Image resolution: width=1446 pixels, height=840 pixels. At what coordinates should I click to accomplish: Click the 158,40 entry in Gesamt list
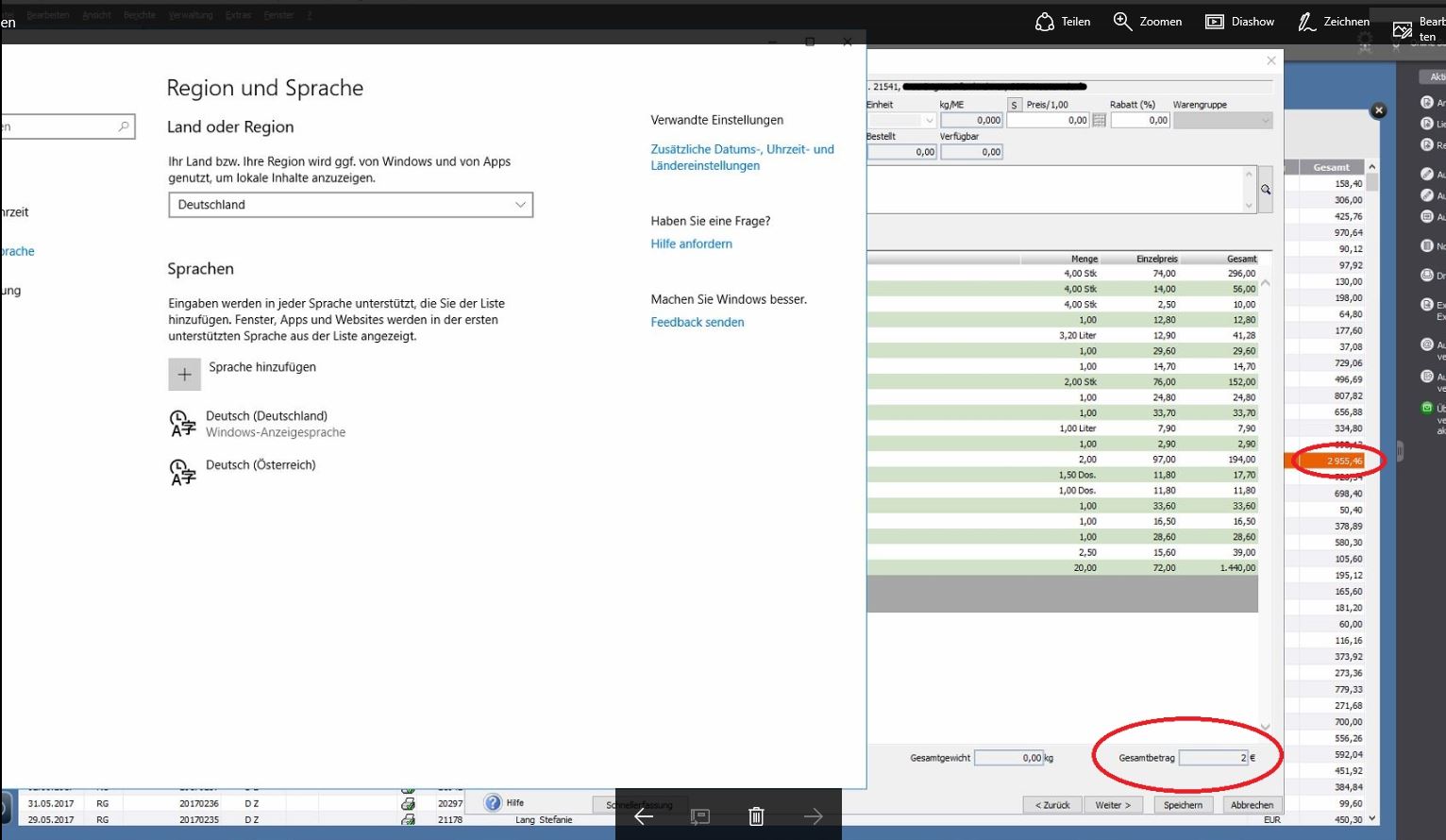1349,184
